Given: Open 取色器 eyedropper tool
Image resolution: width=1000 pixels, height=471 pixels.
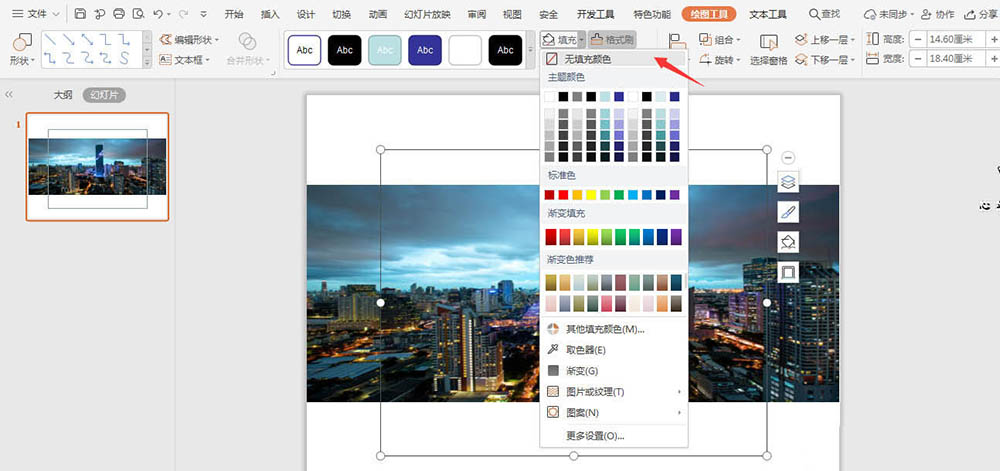Looking at the screenshot, I should click(585, 350).
